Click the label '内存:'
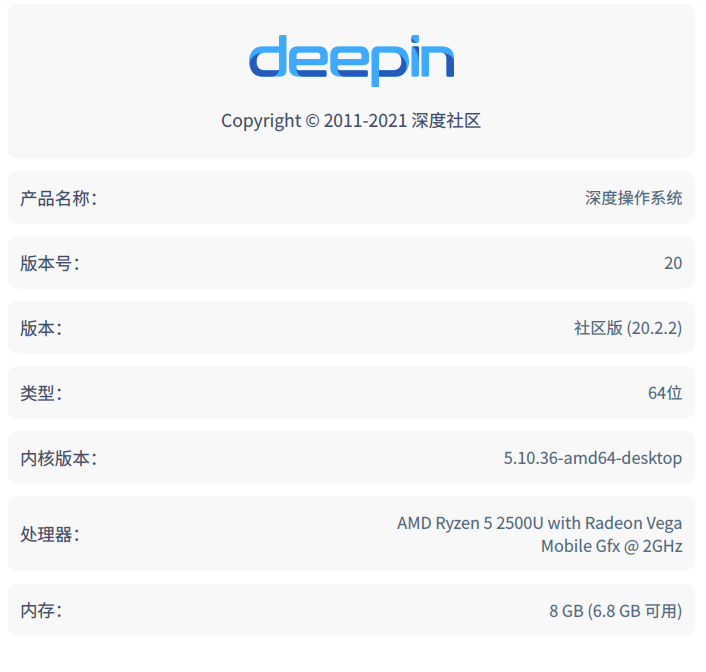 click(x=41, y=611)
